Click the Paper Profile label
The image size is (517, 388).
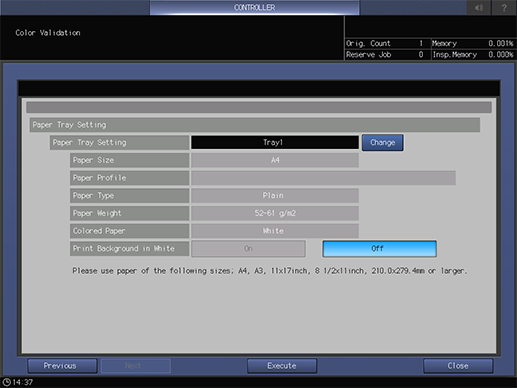[129, 178]
